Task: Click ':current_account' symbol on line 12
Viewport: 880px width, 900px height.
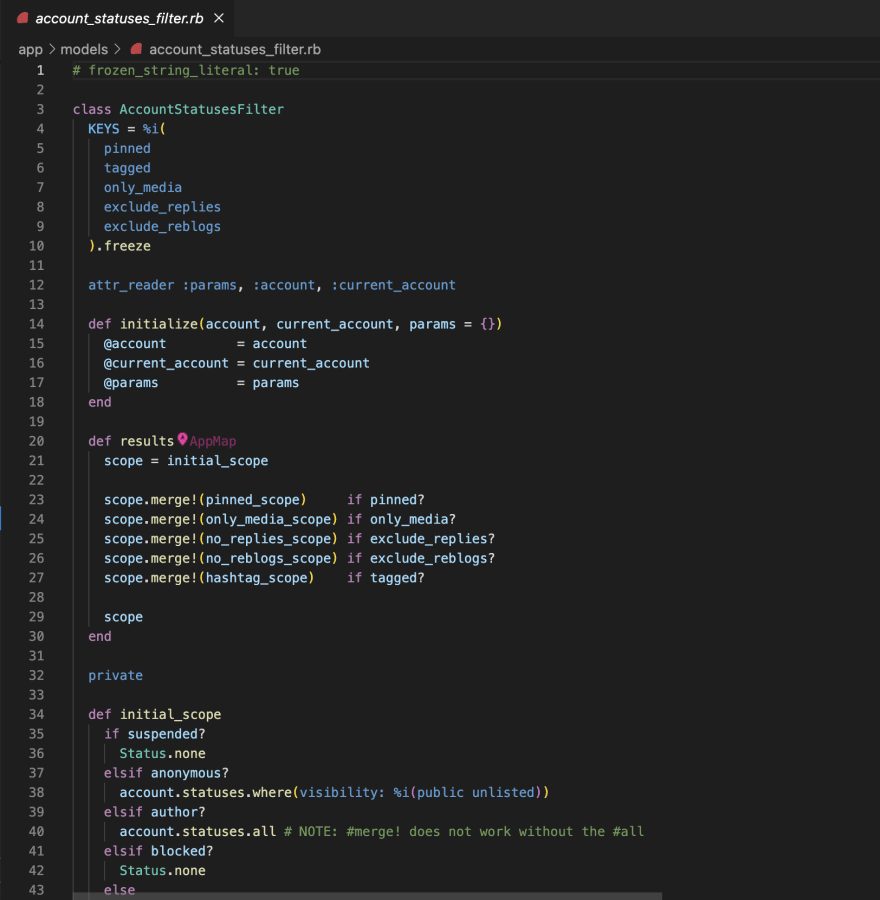Action: click(x=394, y=285)
